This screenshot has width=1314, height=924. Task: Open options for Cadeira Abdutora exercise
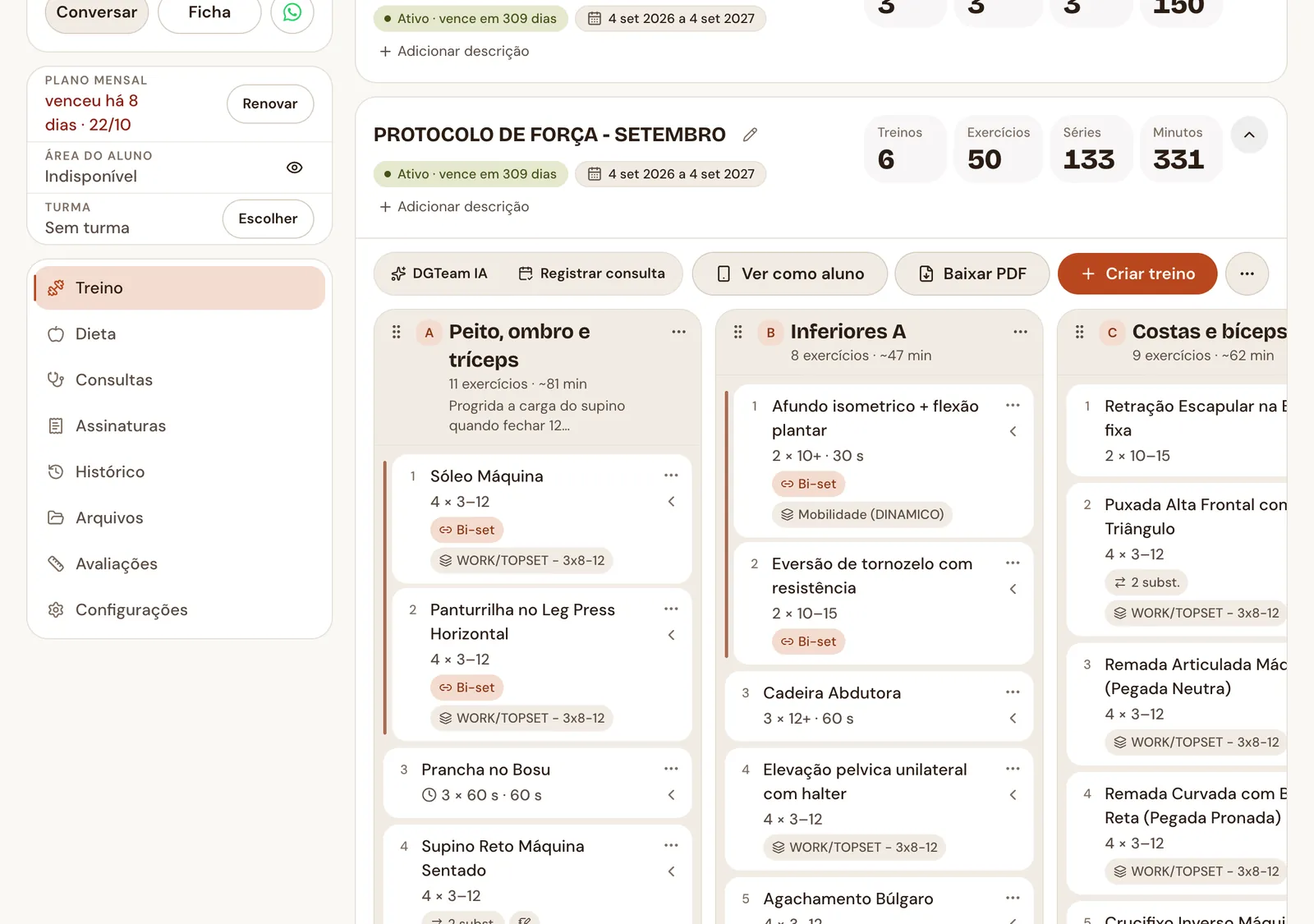(1013, 692)
